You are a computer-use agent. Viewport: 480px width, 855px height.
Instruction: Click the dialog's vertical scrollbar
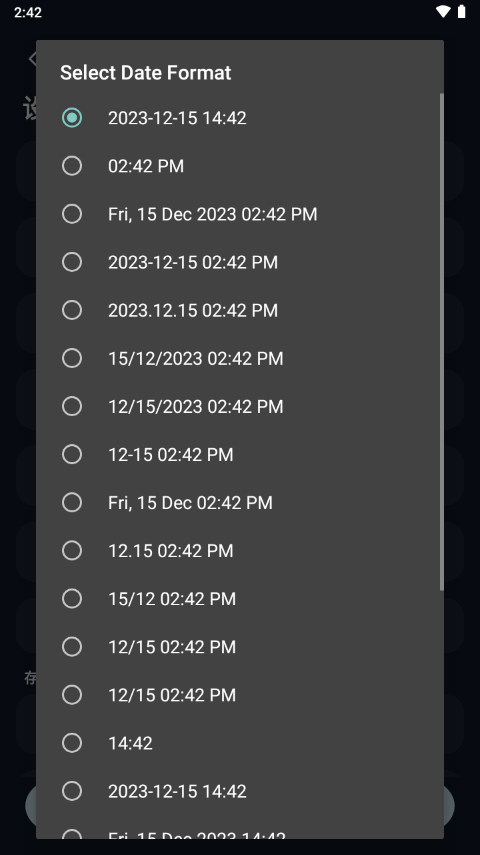click(441, 341)
